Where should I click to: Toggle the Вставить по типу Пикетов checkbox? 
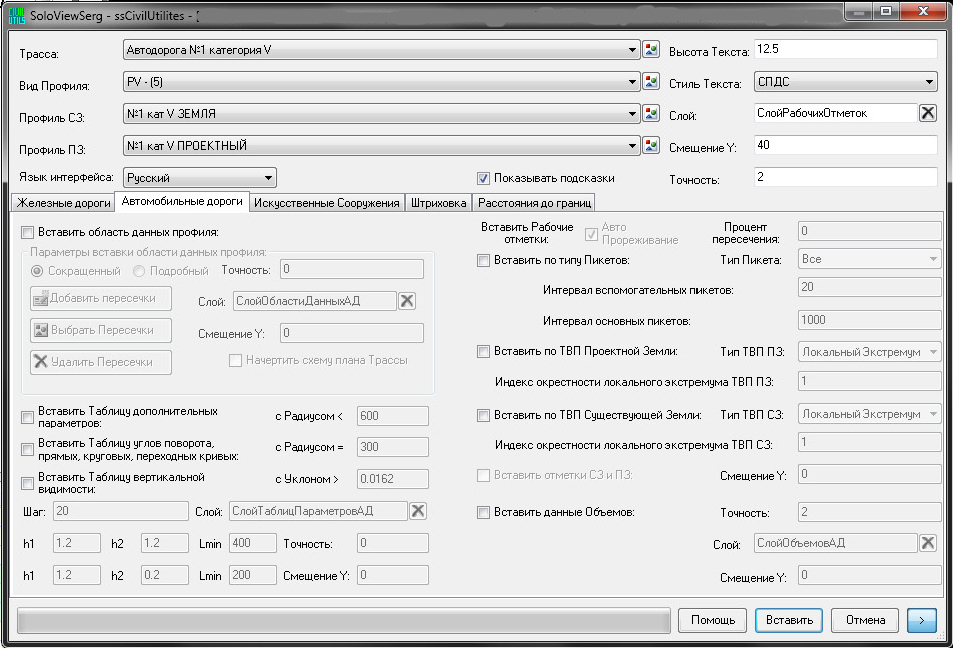tap(484, 260)
